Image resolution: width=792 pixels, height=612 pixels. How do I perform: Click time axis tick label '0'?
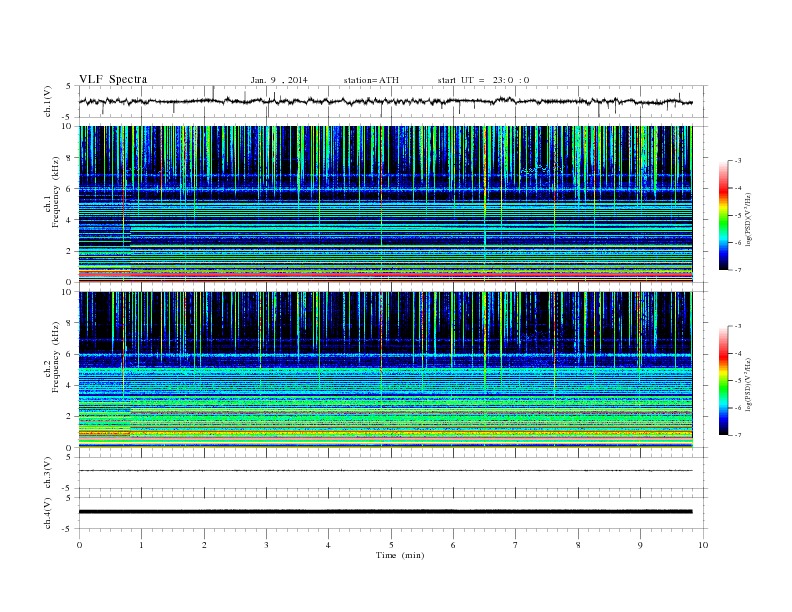point(79,545)
